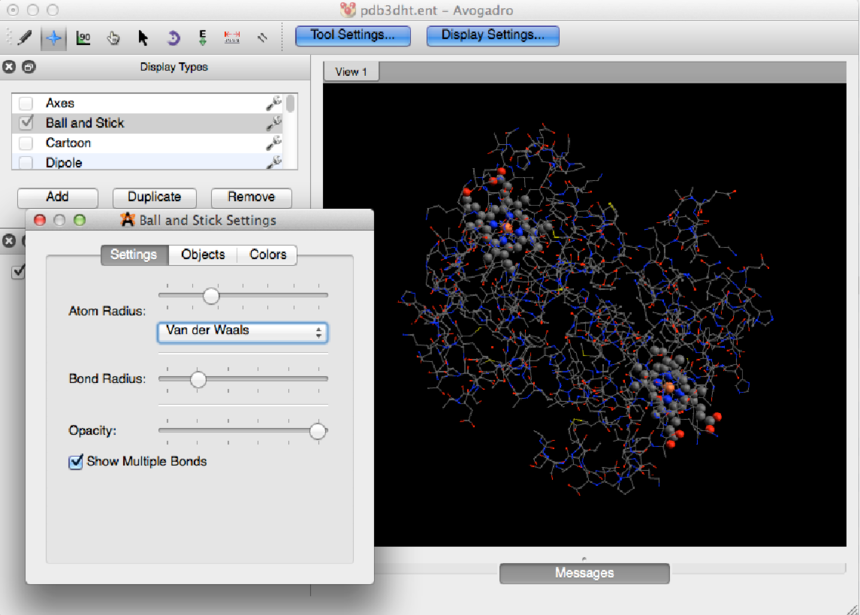Start the Auto Optimization tool
Screen dimensions: 860x615
(203, 38)
